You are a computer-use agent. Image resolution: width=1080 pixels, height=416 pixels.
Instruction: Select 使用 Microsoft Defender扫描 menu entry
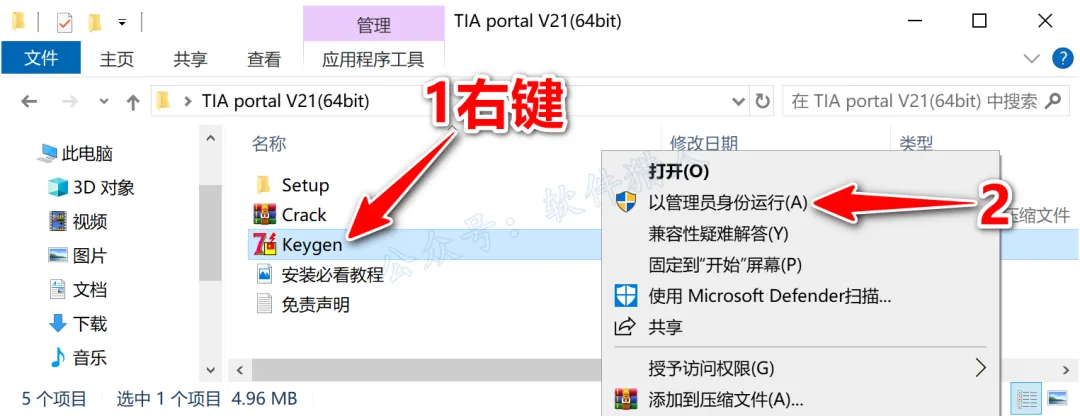(x=770, y=296)
